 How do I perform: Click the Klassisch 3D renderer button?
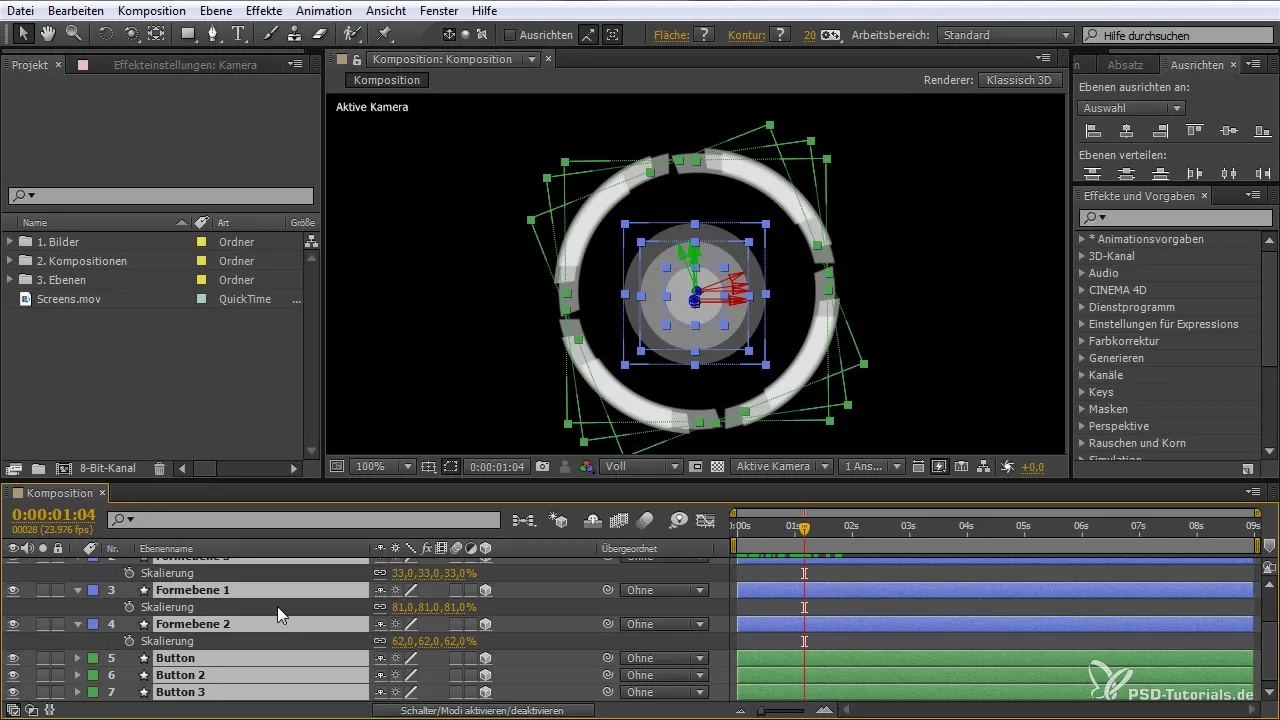[1020, 80]
